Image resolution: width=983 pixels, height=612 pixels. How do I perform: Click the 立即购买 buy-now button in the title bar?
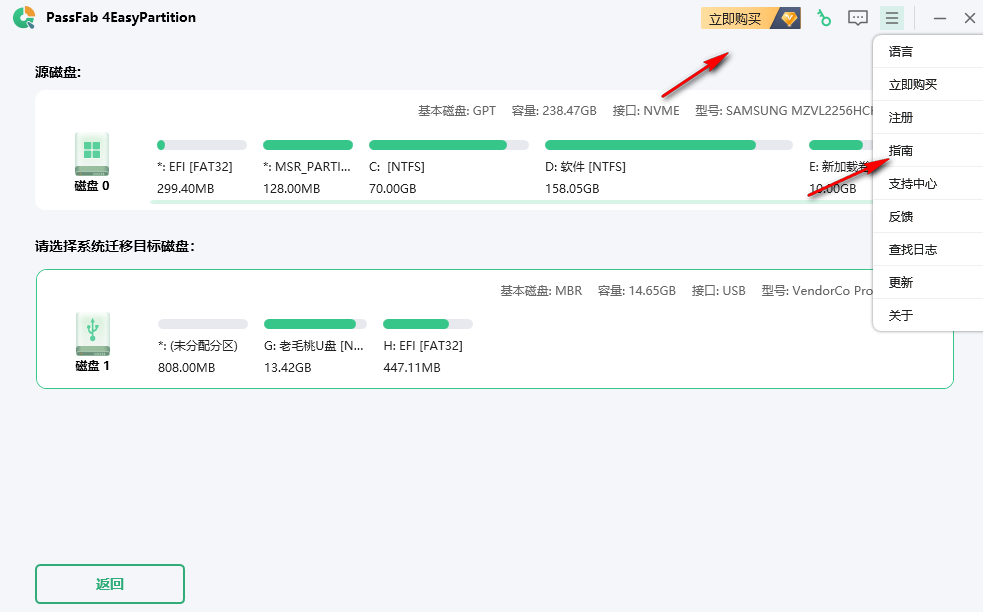(x=750, y=19)
